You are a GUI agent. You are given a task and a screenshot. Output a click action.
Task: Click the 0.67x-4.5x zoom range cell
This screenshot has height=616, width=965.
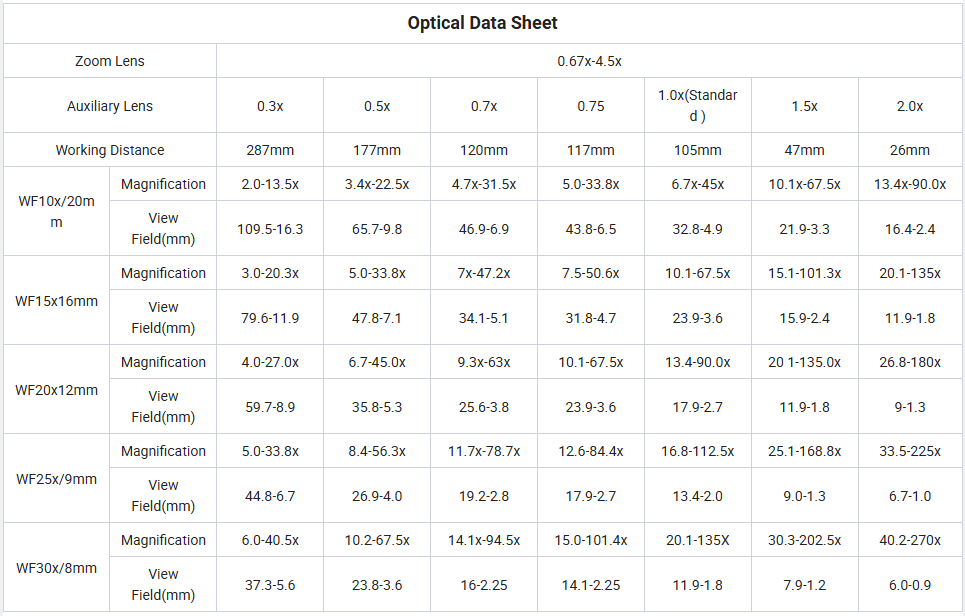click(x=590, y=61)
